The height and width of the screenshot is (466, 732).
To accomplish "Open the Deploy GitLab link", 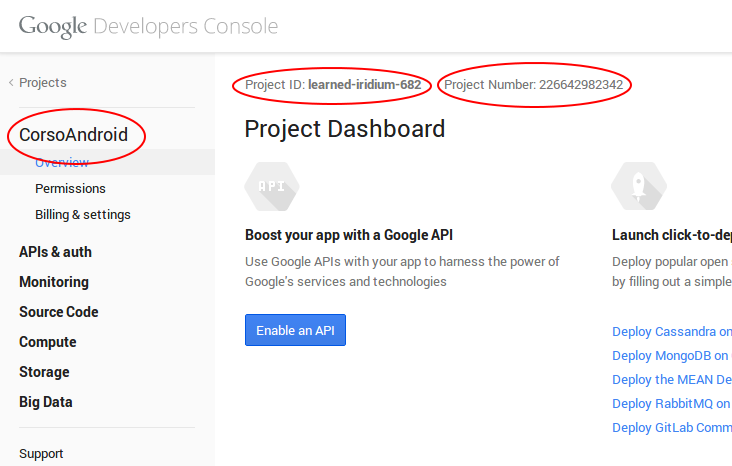I will coord(672,428).
